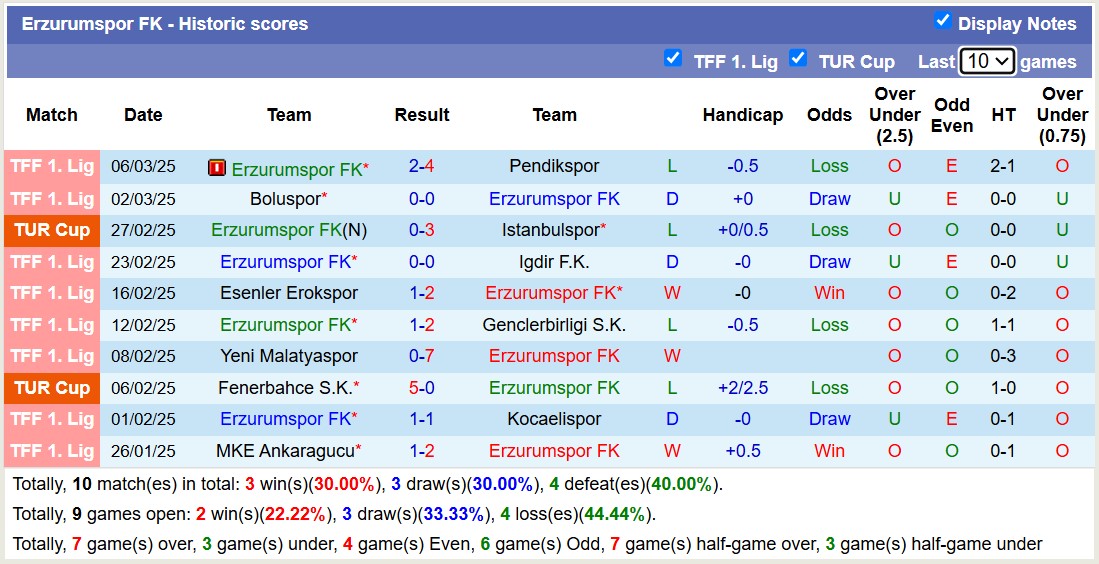Click TFF 1. Lig label on 06/03/25 row

(x=52, y=167)
